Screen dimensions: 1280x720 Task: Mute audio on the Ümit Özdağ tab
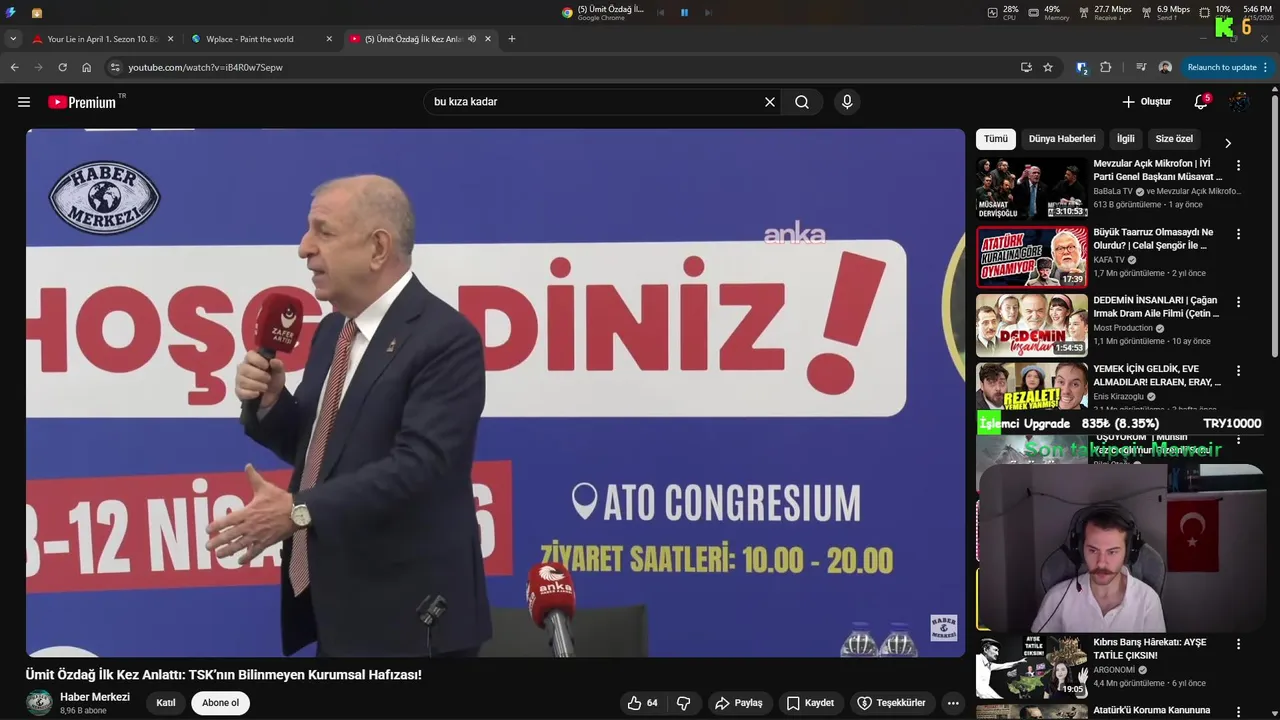pyautogui.click(x=471, y=39)
